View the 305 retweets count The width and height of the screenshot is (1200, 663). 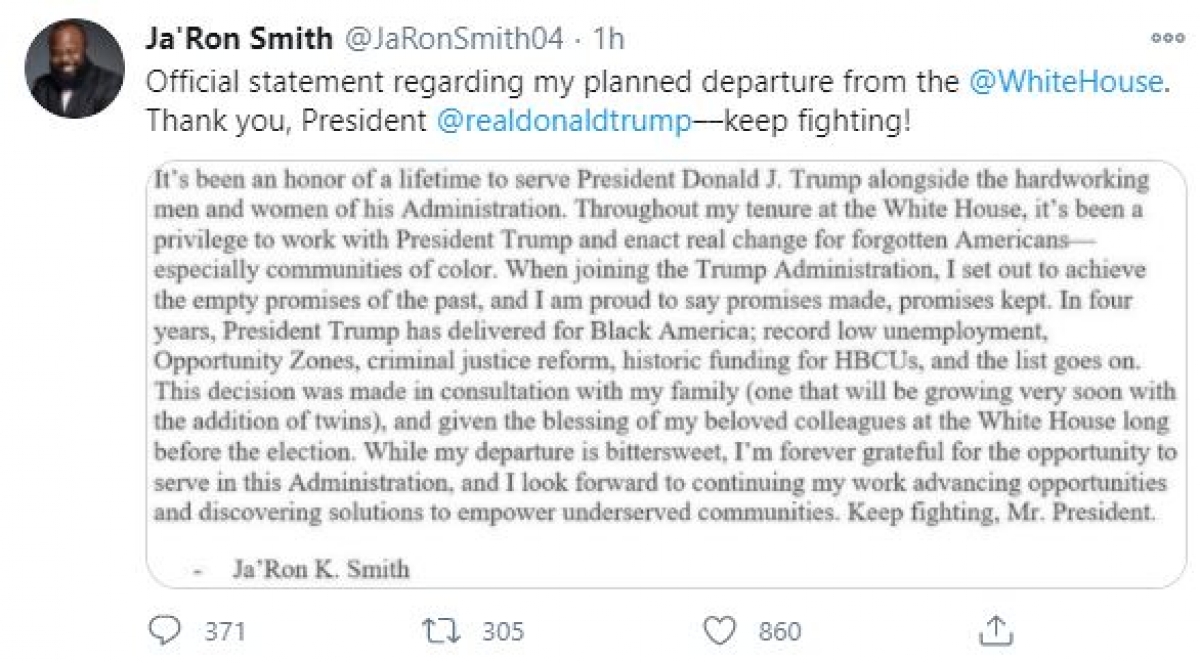click(503, 632)
